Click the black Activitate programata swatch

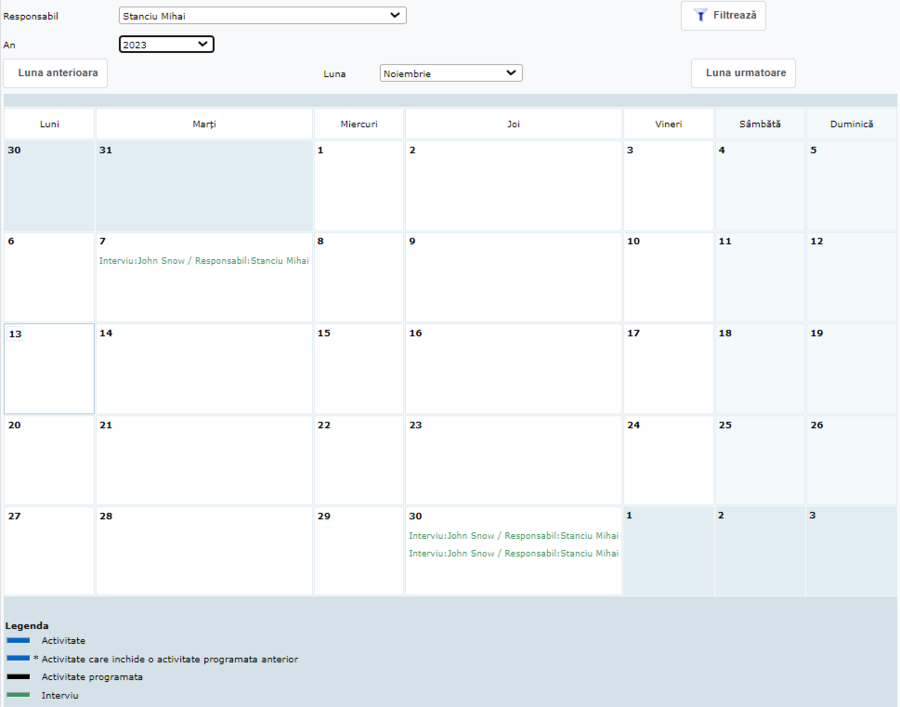point(18,677)
